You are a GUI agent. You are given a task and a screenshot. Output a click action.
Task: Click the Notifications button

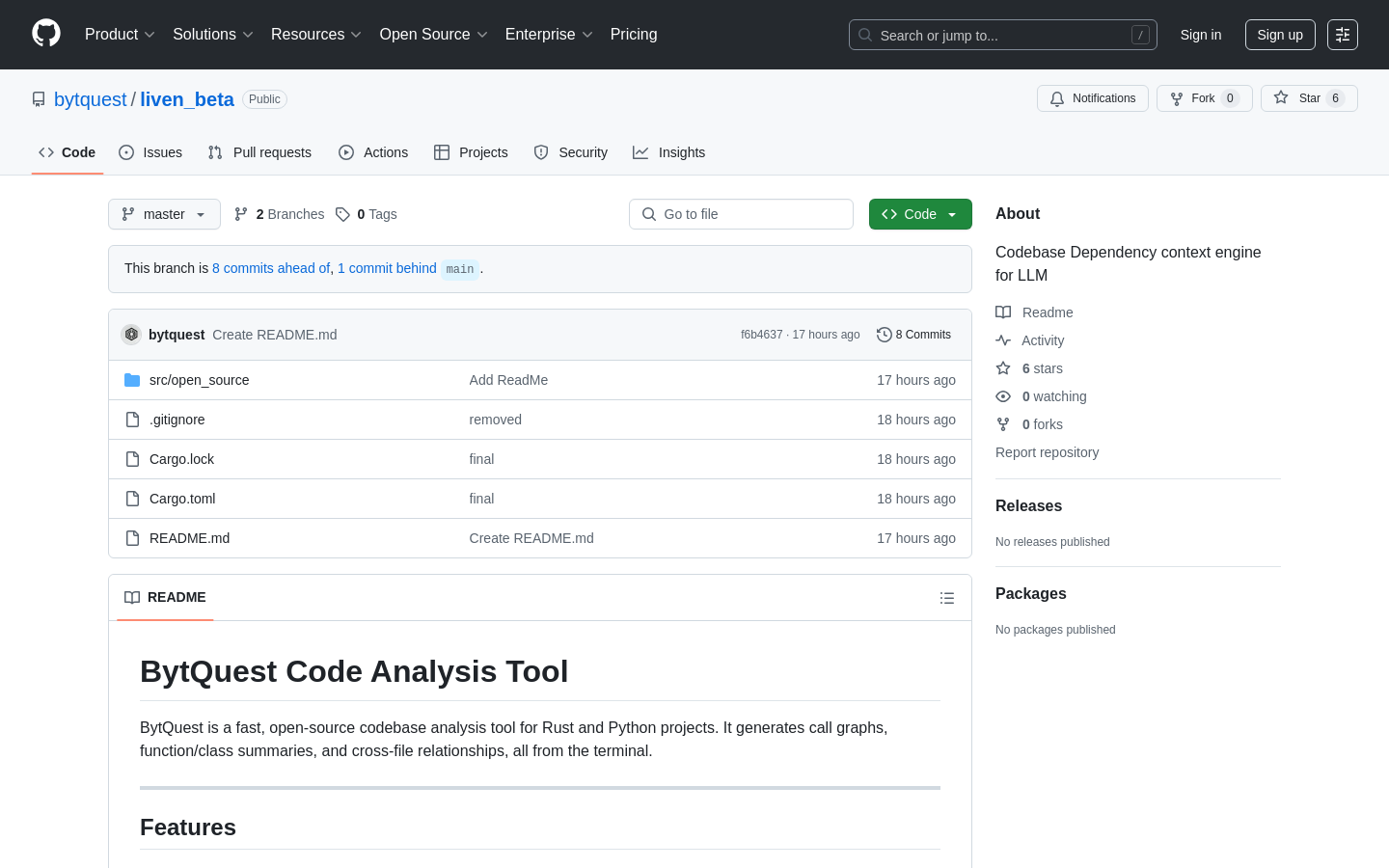[1093, 98]
